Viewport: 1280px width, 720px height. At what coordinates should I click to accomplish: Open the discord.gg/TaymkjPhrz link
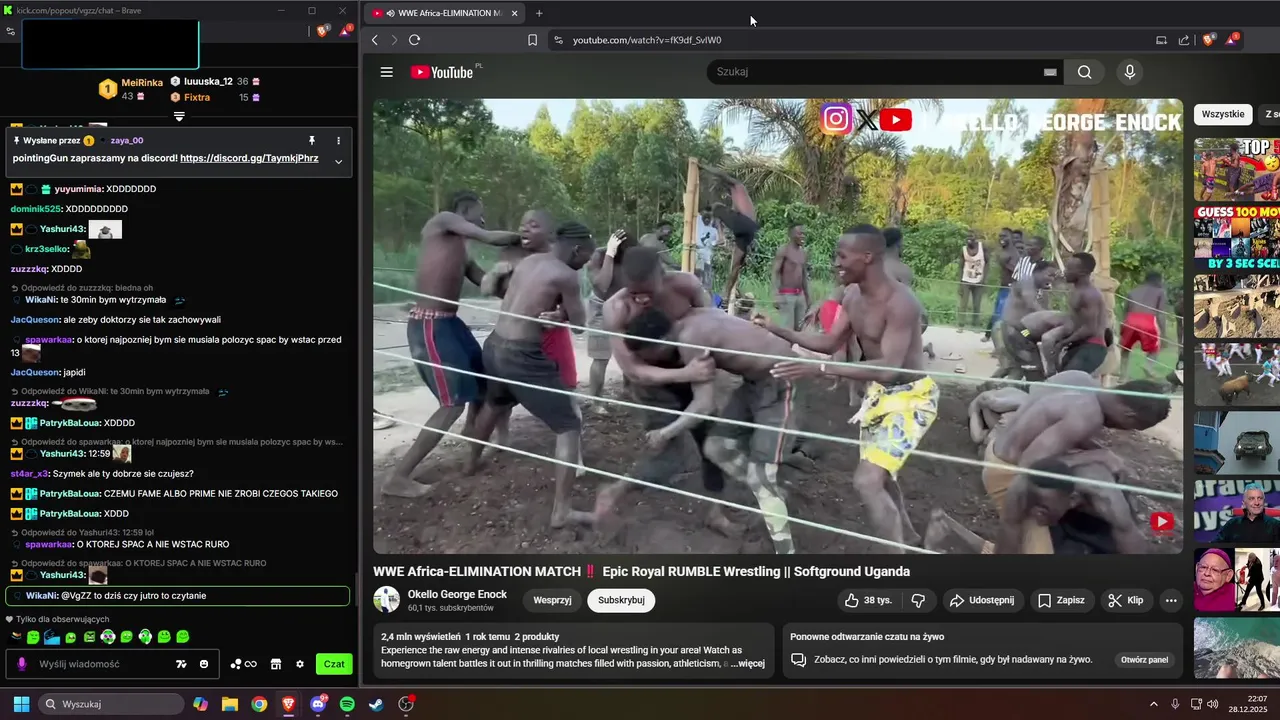249,158
